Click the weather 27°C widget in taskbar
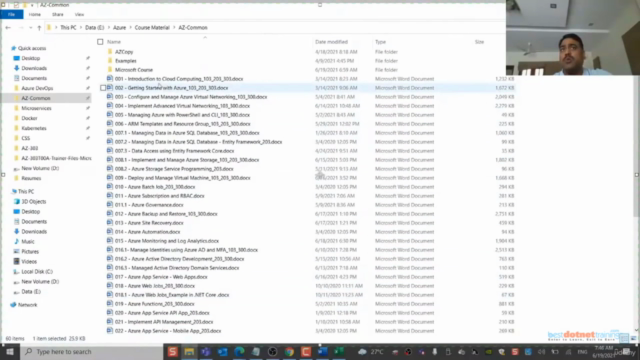The height and width of the screenshot is (360, 640). click(x=371, y=351)
